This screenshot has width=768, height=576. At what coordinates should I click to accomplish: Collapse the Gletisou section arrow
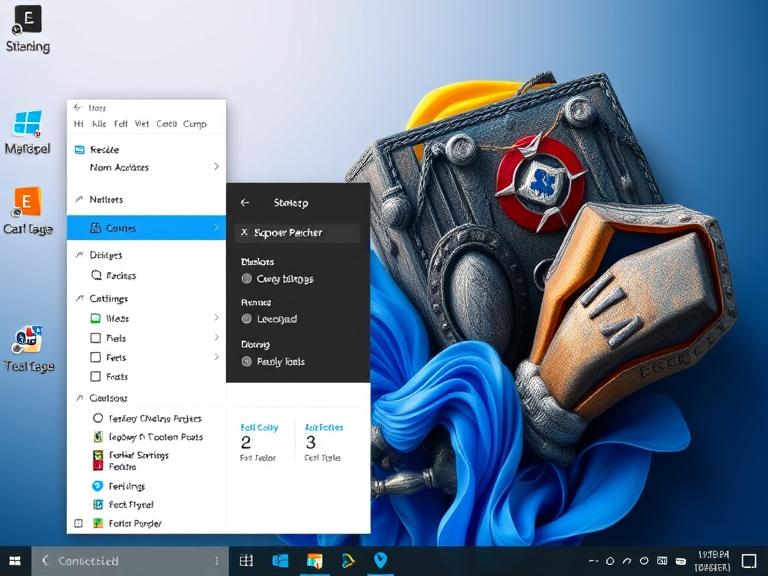pyautogui.click(x=79, y=398)
